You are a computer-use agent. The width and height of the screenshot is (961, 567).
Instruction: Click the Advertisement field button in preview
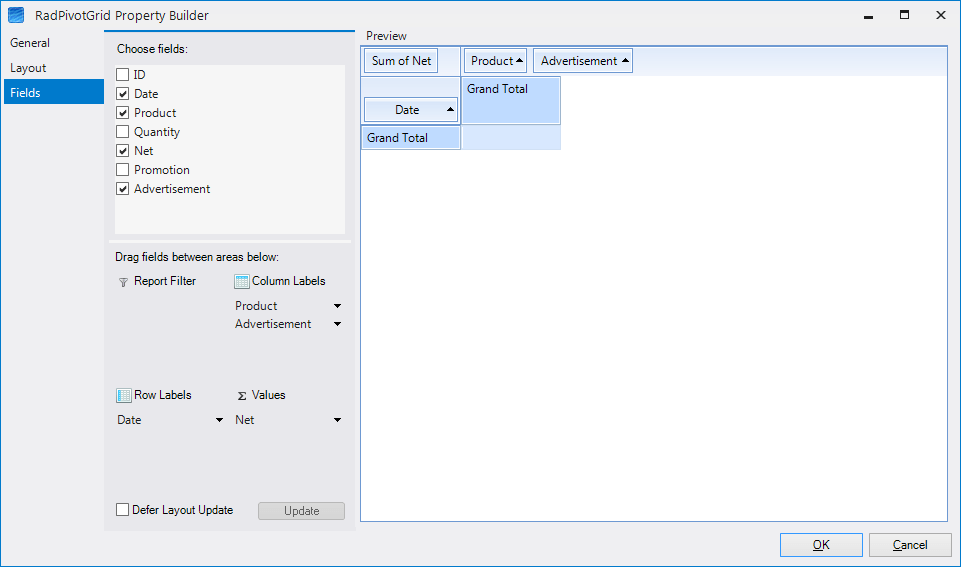tap(583, 61)
